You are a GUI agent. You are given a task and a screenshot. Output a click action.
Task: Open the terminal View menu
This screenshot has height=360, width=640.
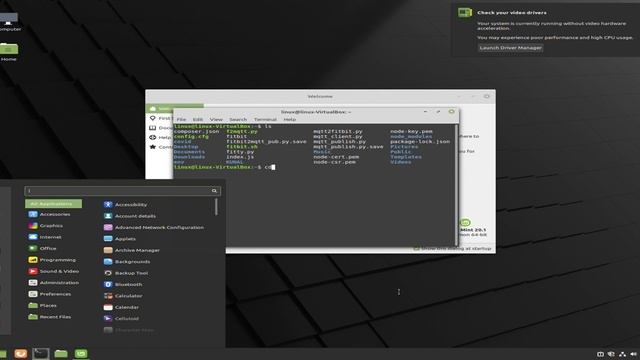pyautogui.click(x=216, y=120)
